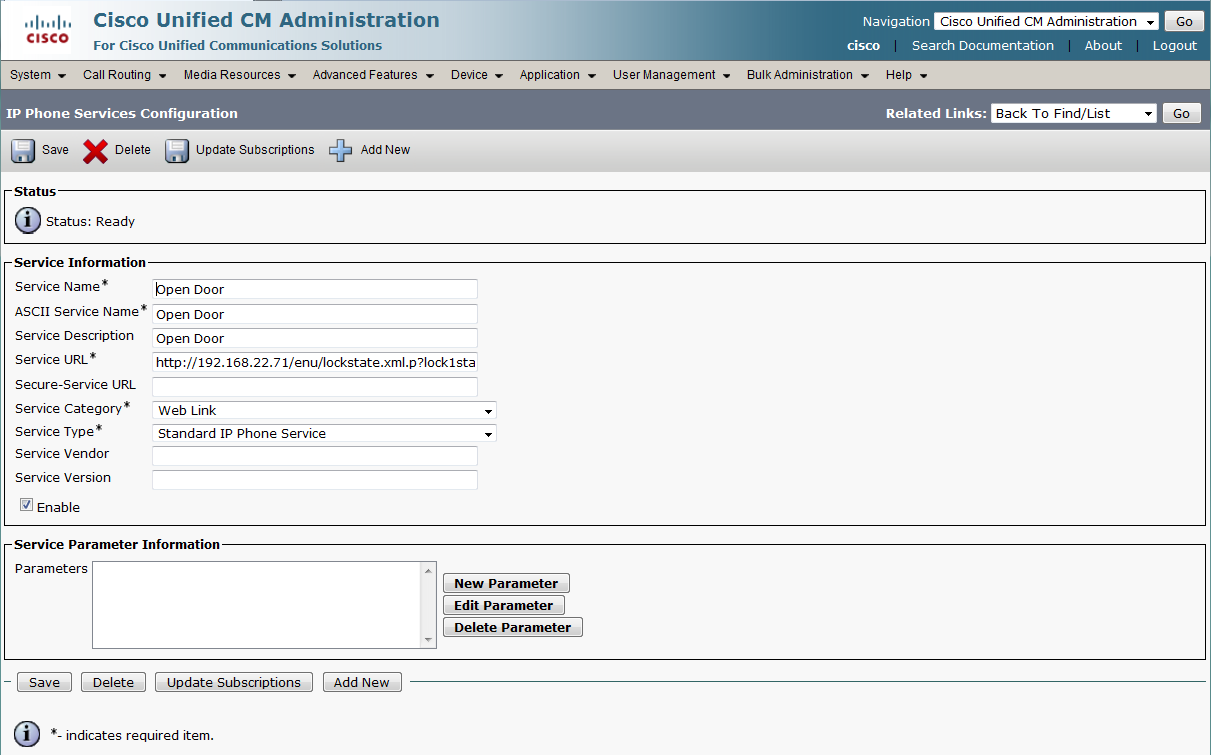
Task: Click the blue plus Add New icon
Action: tap(341, 151)
